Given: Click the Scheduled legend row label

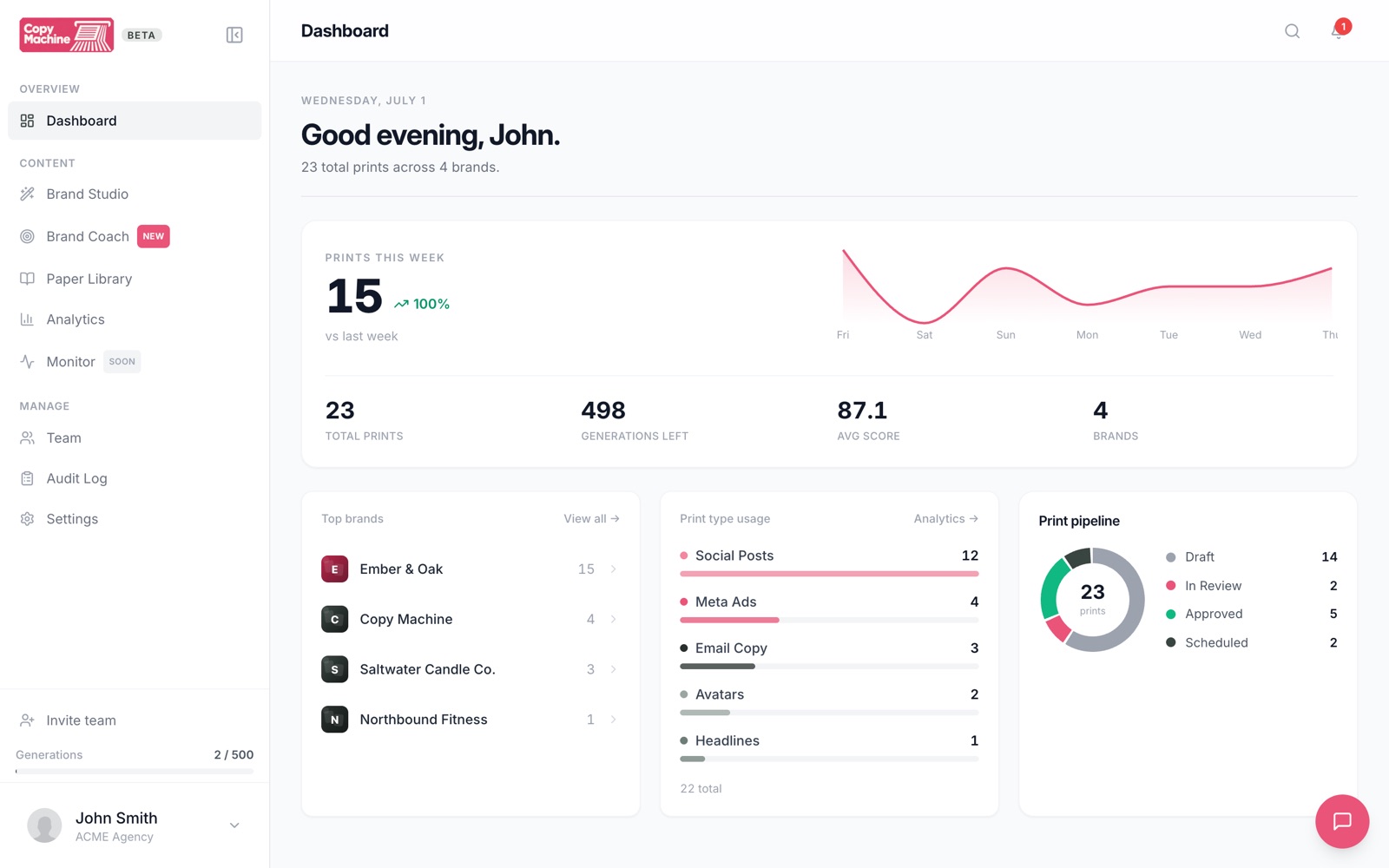Looking at the screenshot, I should coord(1216,642).
